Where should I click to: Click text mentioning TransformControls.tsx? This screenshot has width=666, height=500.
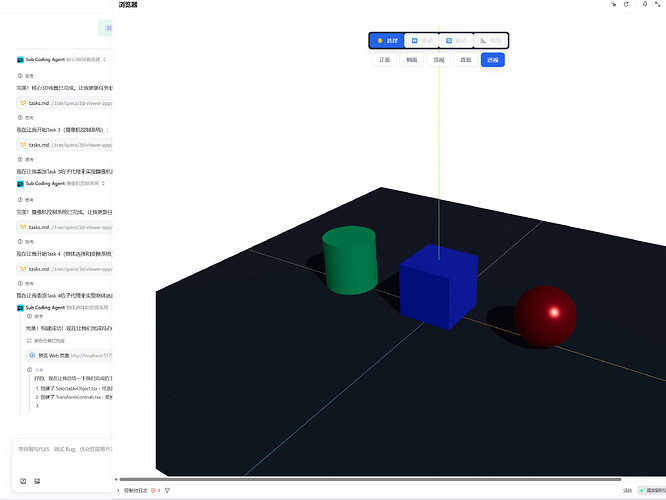74,397
